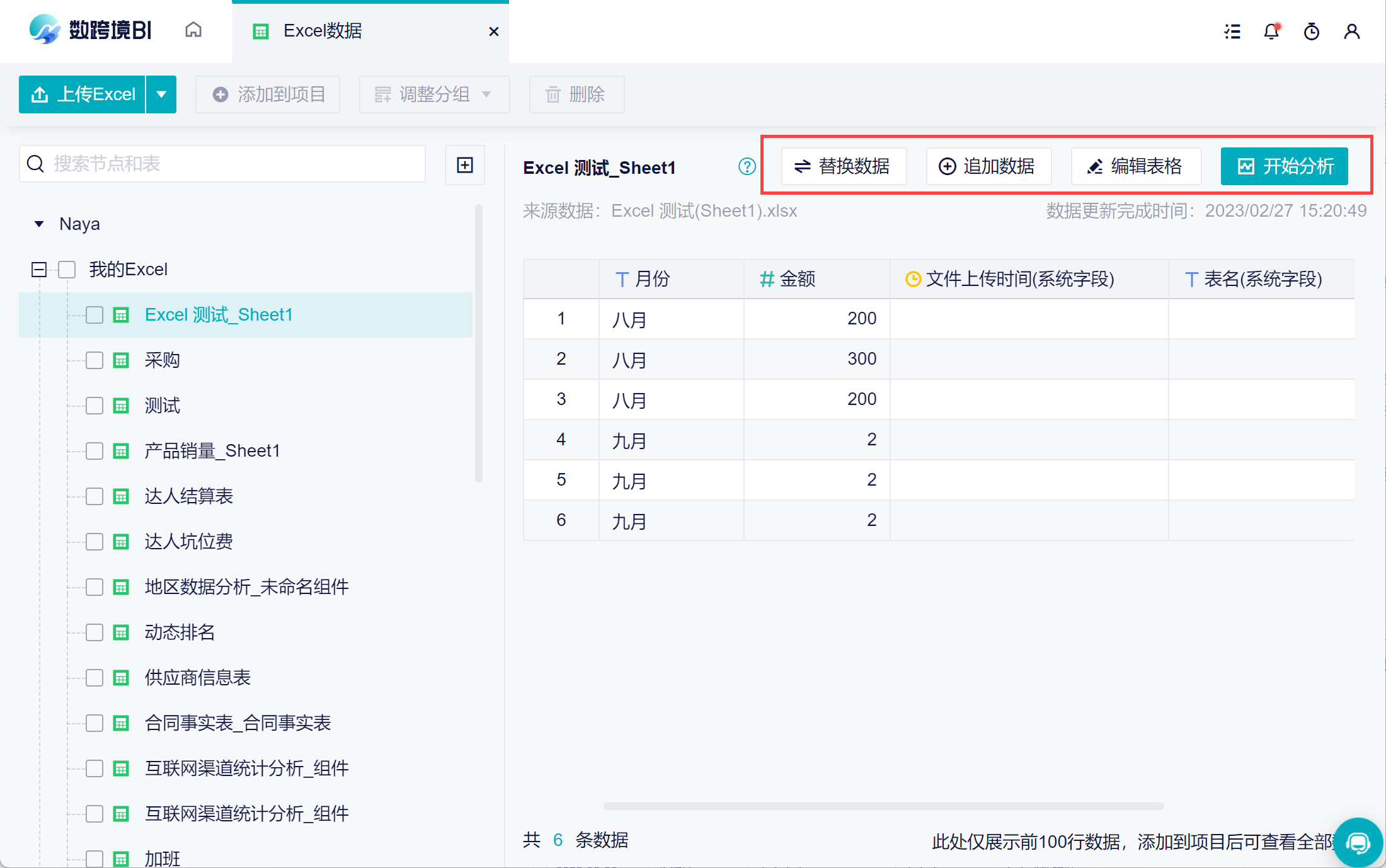
Task: Click the help question mark icon
Action: 747,167
